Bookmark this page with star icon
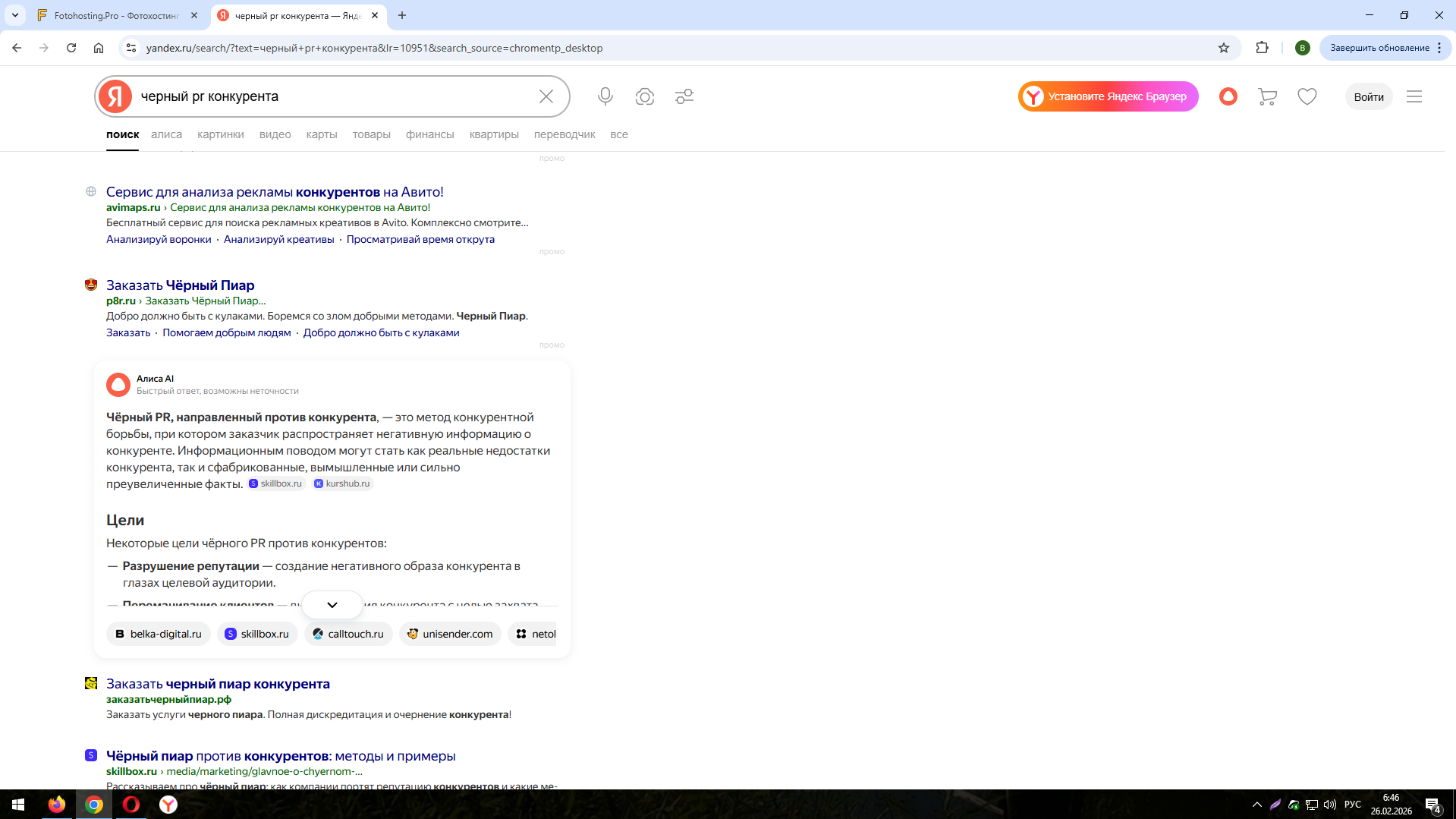Viewport: 1456px width, 819px height. click(x=1224, y=48)
